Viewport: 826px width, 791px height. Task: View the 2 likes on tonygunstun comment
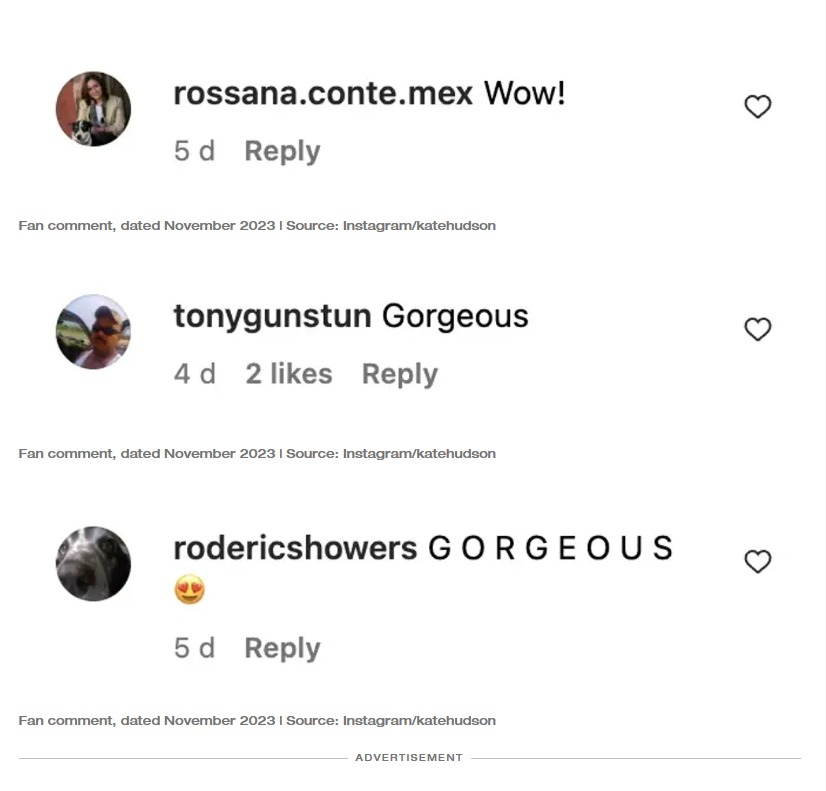[x=289, y=374]
